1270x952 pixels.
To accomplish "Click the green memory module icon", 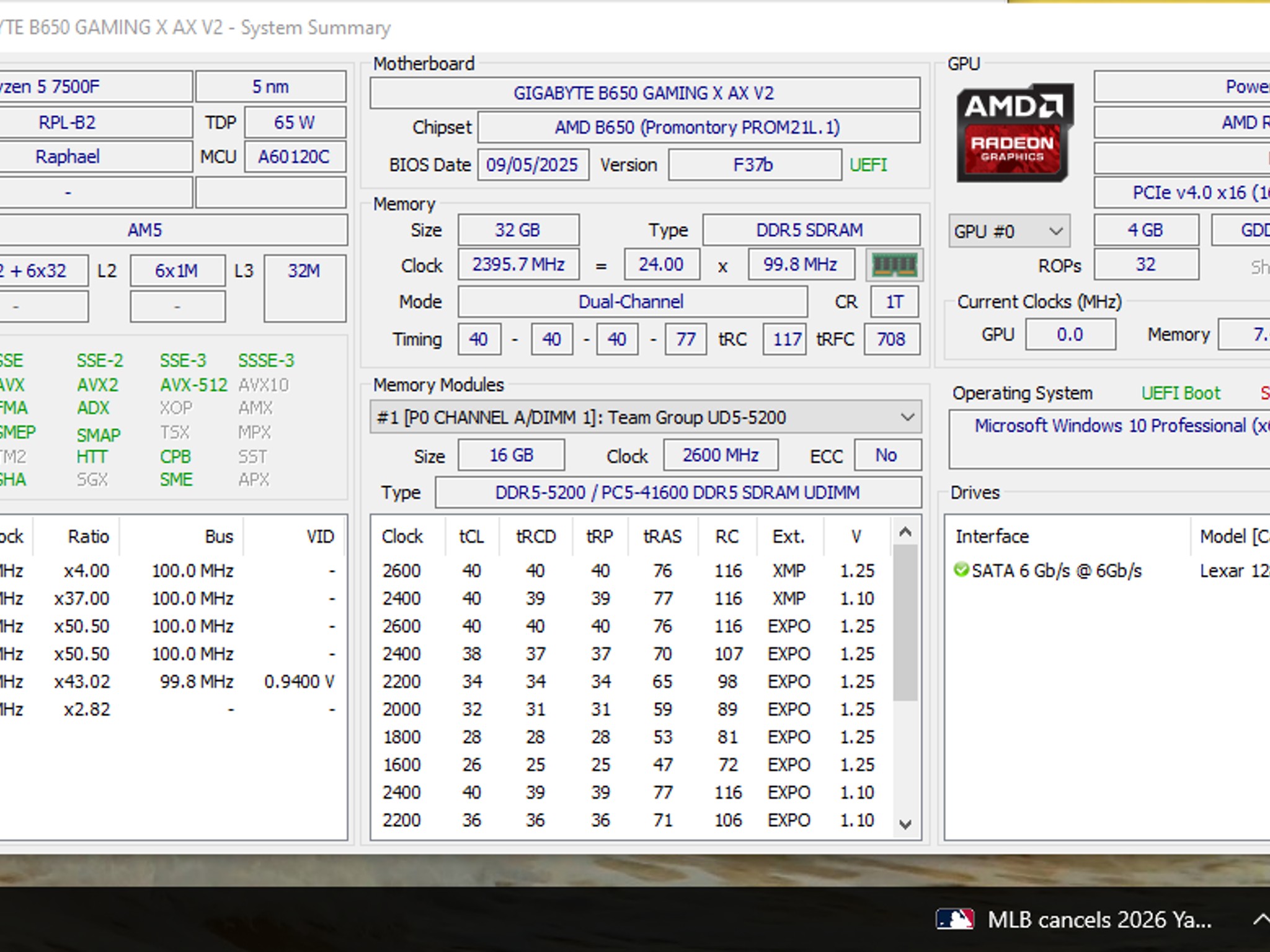I will click(894, 265).
